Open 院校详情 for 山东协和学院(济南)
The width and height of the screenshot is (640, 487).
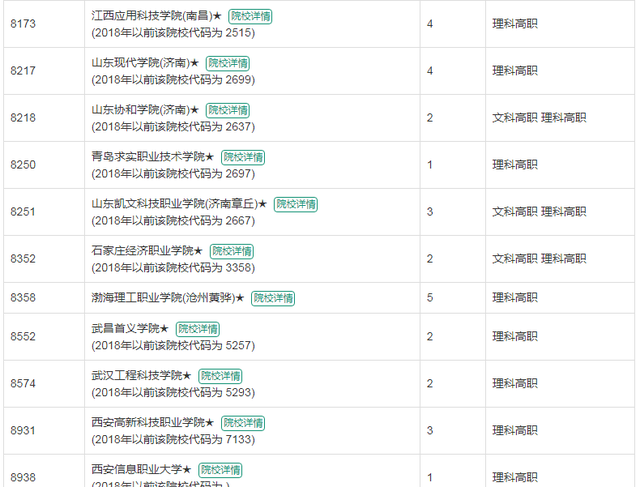click(227, 110)
